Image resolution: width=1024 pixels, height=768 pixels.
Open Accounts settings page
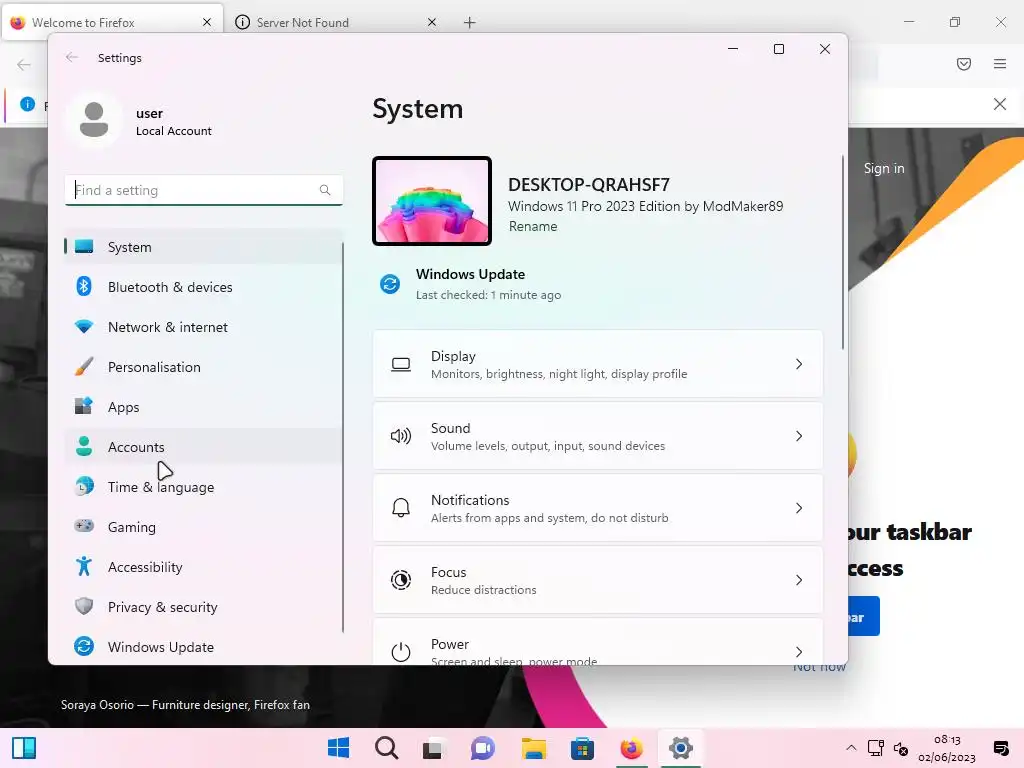(204, 447)
